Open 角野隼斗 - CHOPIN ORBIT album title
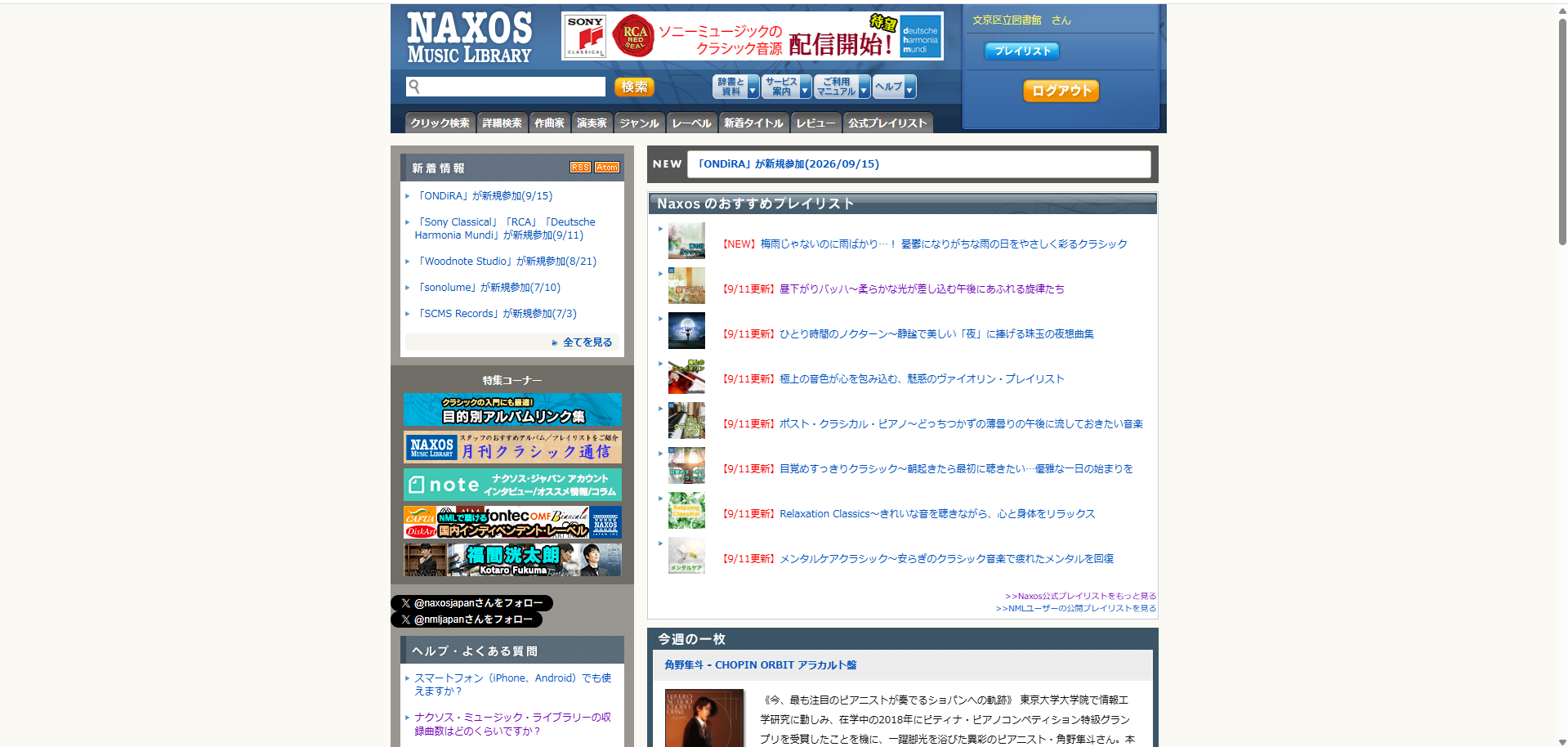The image size is (1568, 747). pyautogui.click(x=760, y=665)
